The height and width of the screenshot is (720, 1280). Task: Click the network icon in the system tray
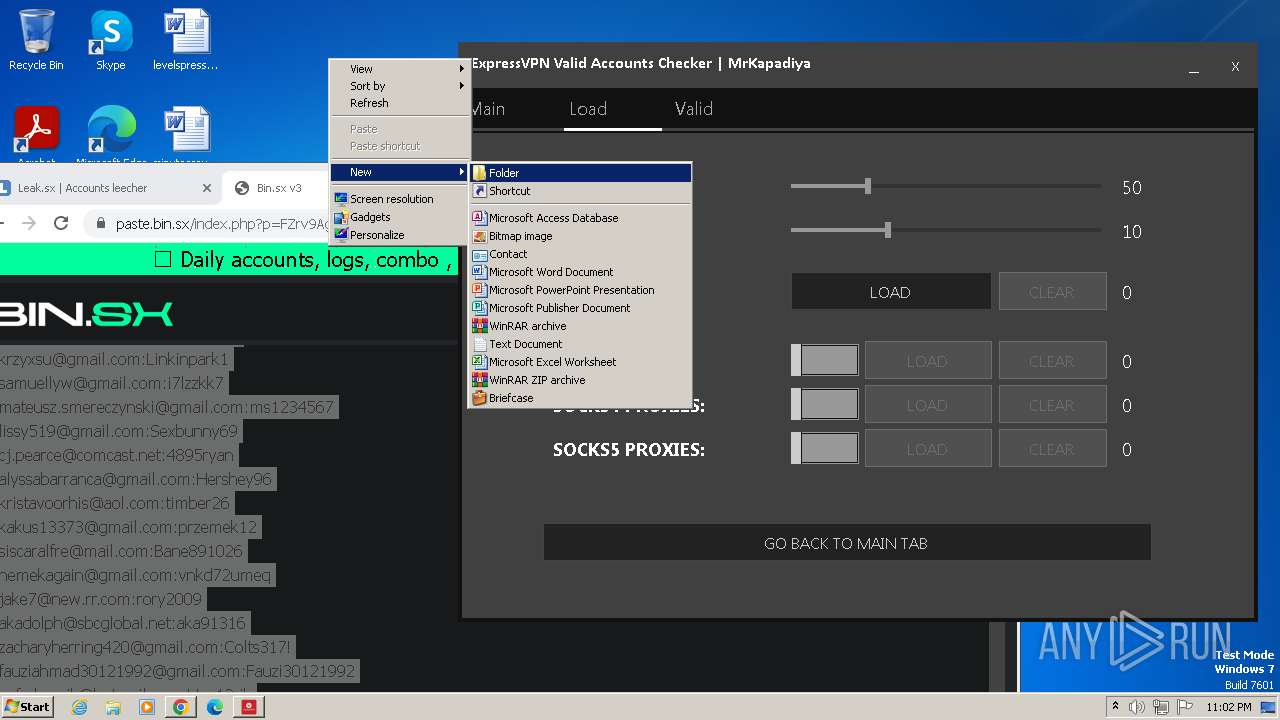(x=1160, y=707)
